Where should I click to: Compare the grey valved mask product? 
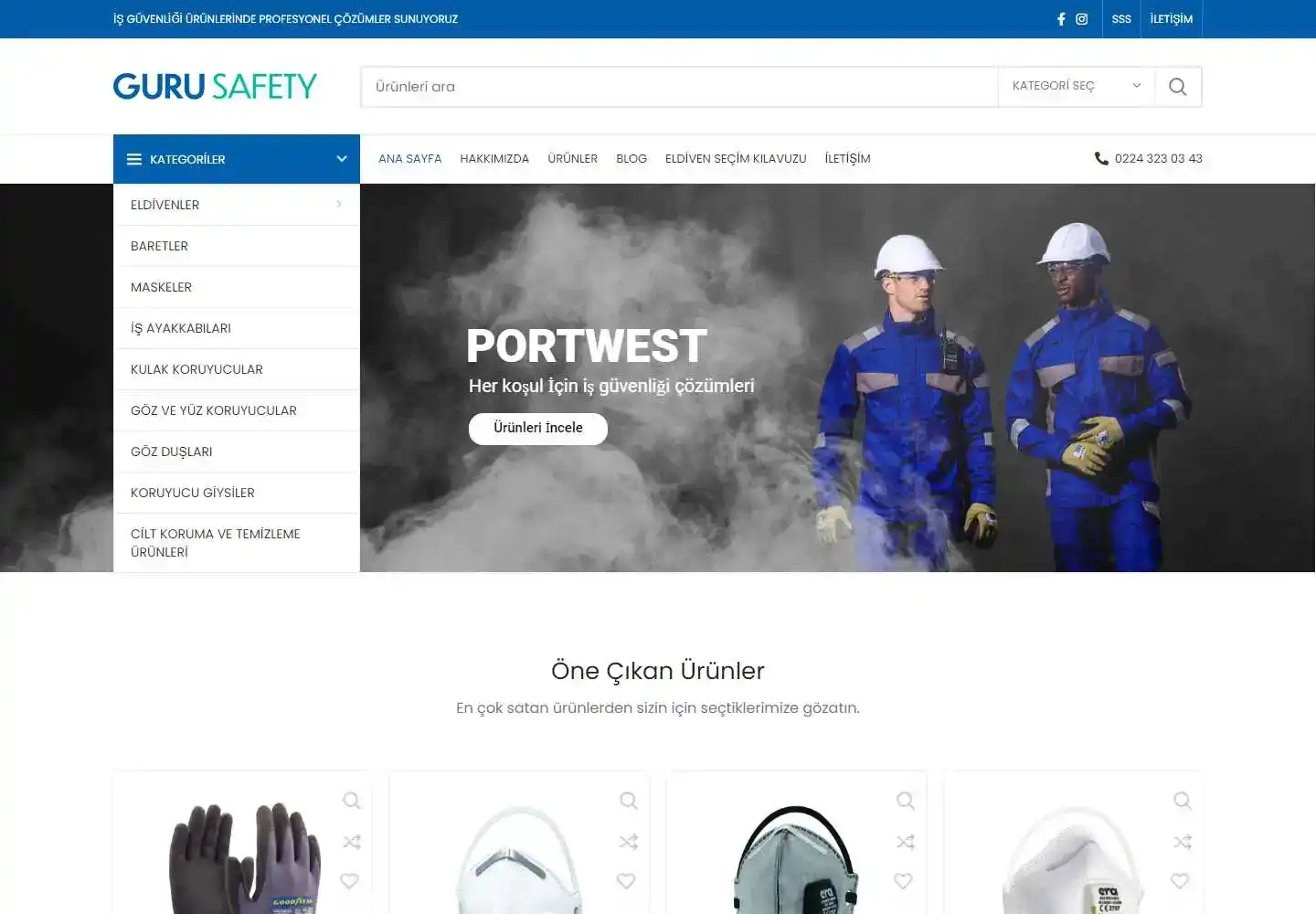tap(906, 842)
